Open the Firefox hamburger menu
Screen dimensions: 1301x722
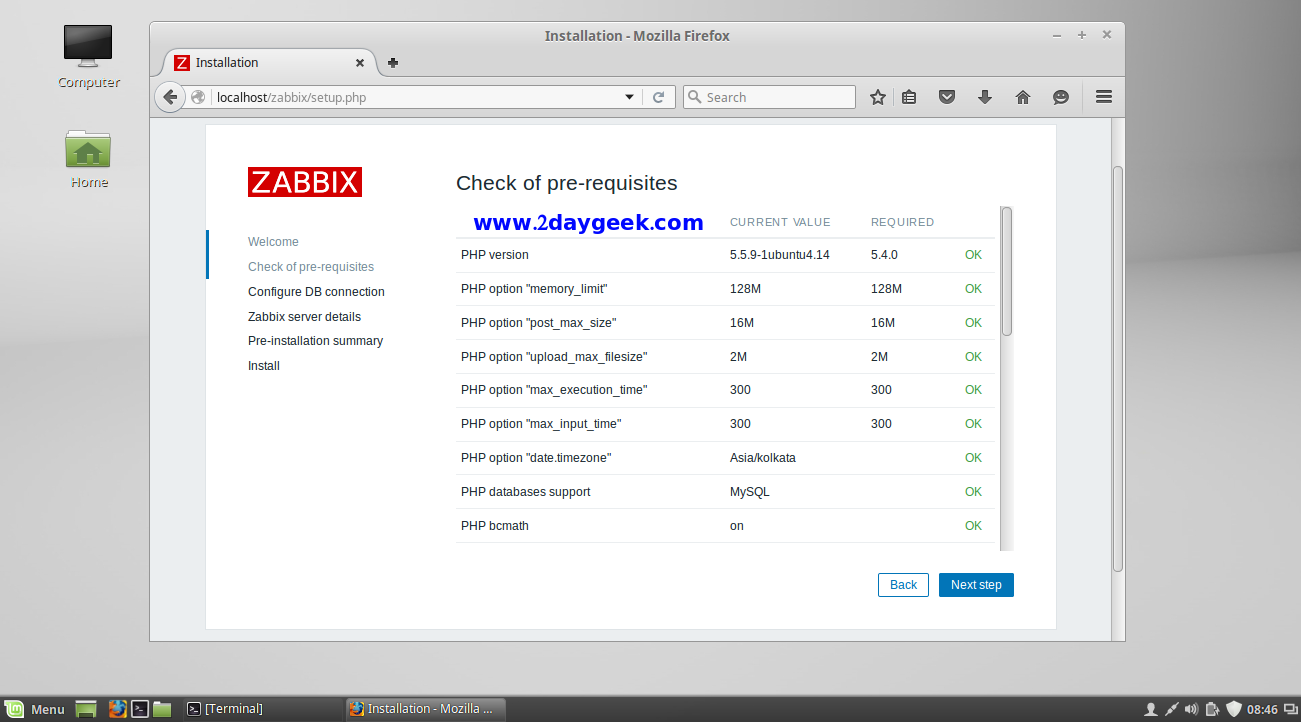tap(1104, 97)
